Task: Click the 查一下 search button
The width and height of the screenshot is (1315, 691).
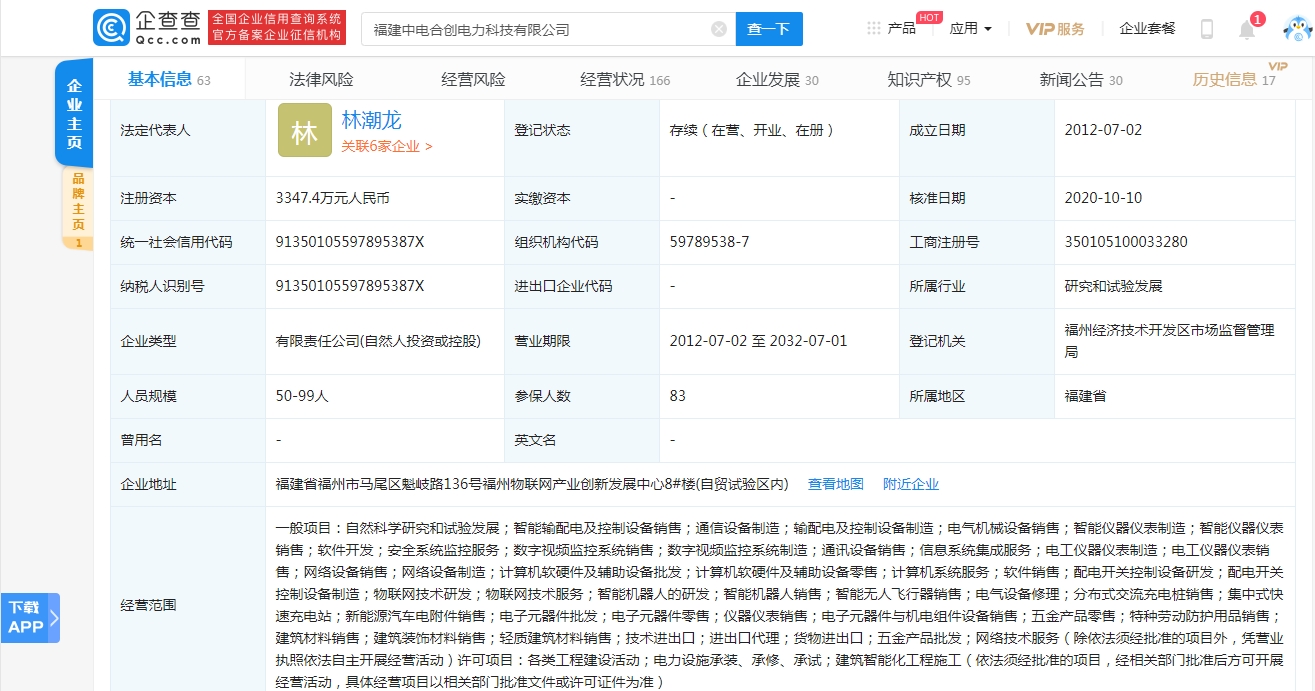Action: pos(768,29)
